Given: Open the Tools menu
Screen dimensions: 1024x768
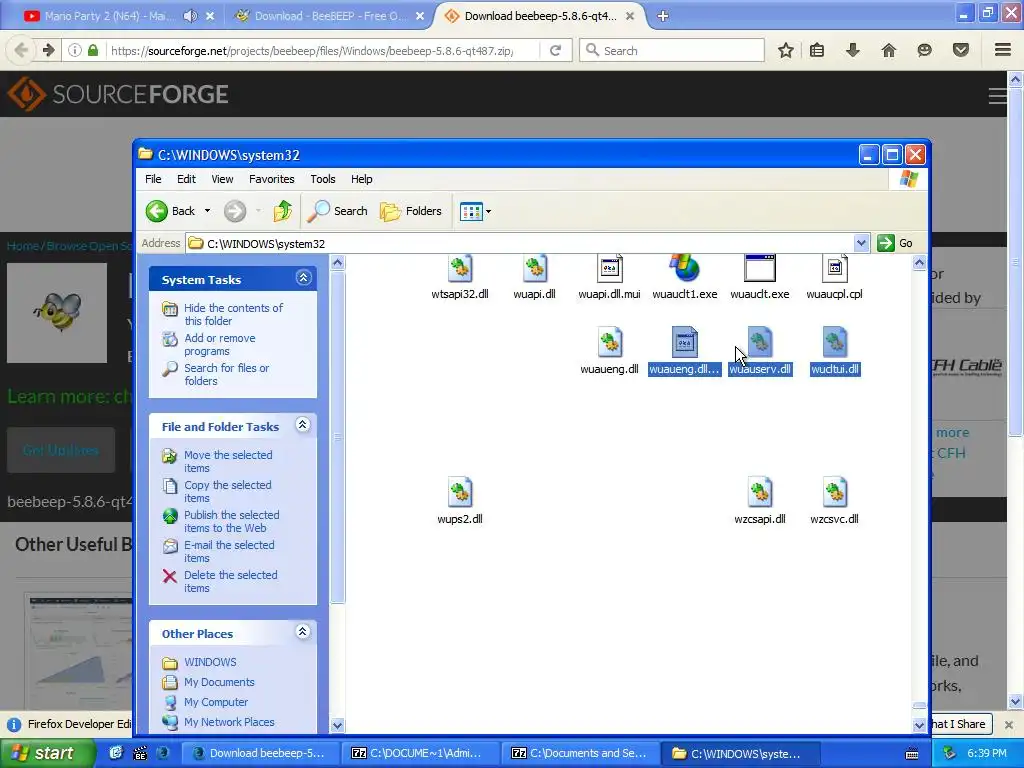Looking at the screenshot, I should (323, 179).
